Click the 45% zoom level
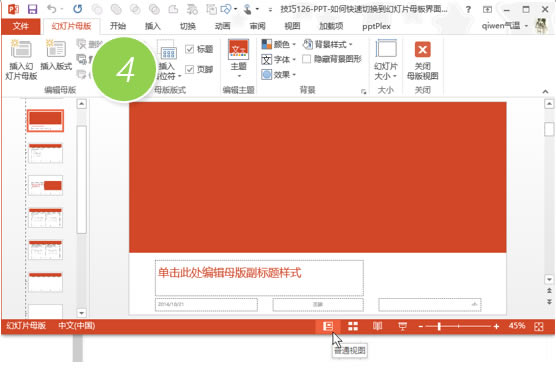Image resolution: width=556 pixels, height=374 pixels. coord(517,326)
